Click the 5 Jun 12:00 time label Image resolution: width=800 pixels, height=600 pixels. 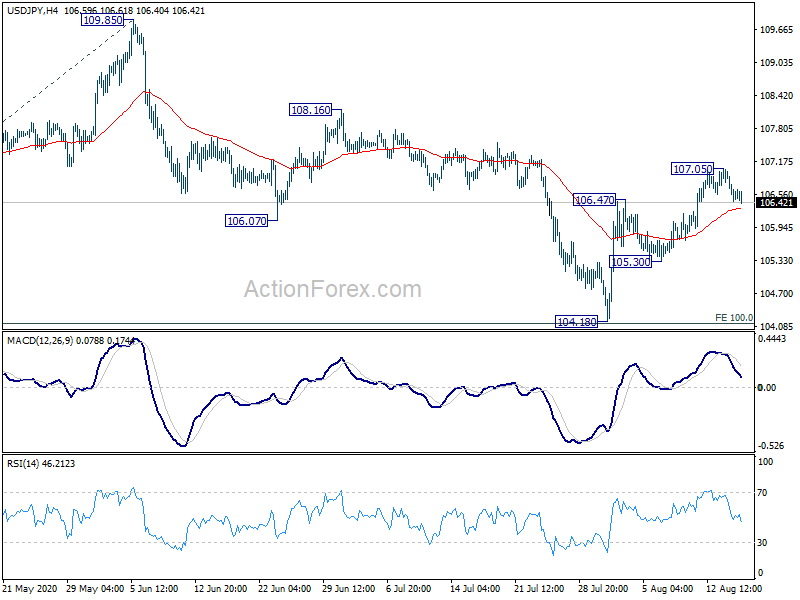154,589
